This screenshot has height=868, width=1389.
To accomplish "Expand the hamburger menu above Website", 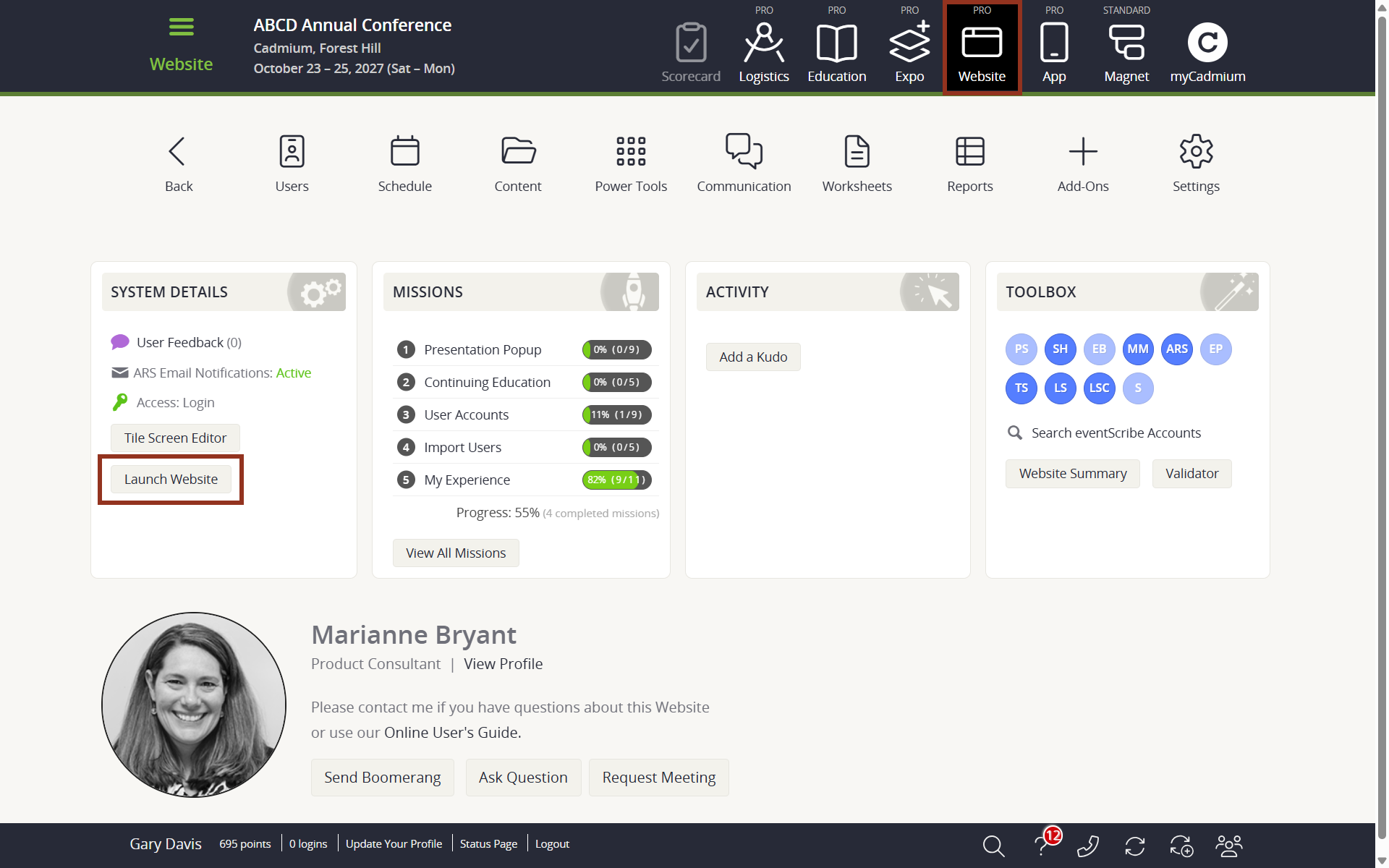I will coord(181,27).
